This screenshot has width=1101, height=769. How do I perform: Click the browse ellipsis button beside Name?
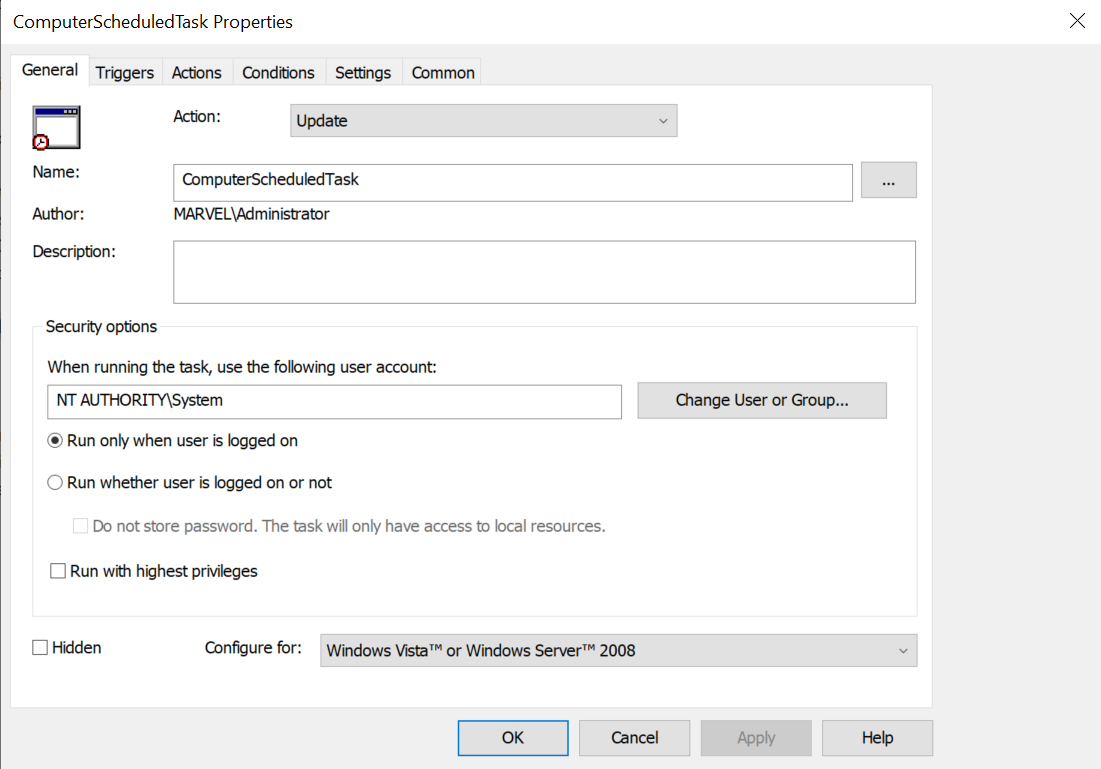(888, 182)
